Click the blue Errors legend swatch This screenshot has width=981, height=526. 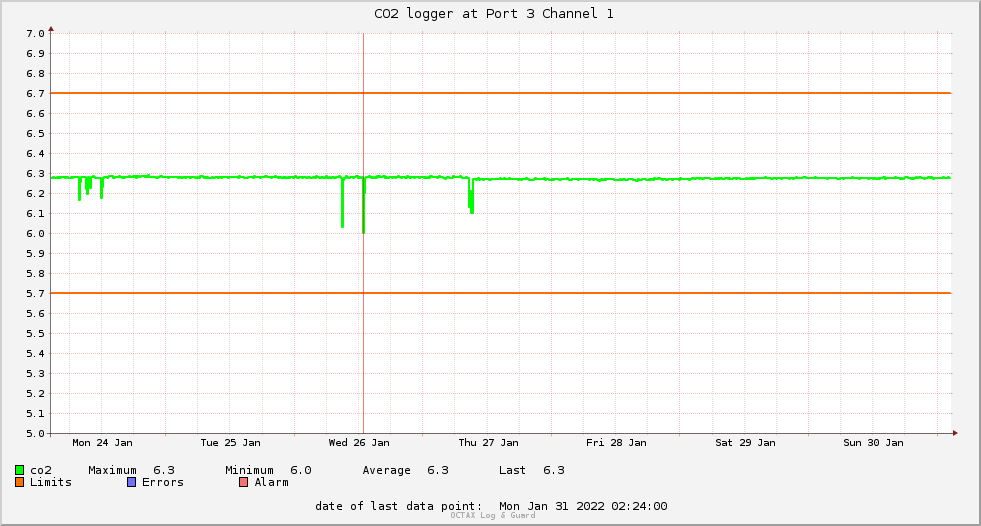[131, 482]
